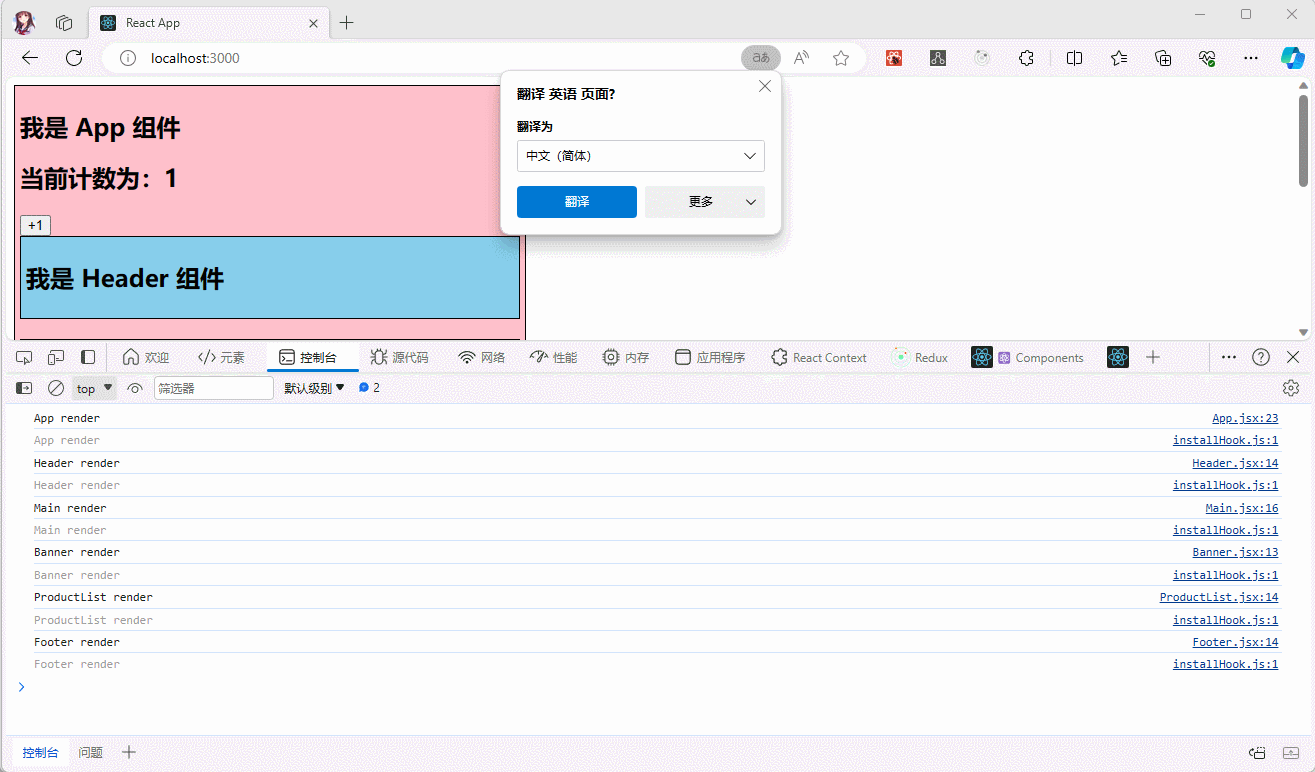Expand the top context dropdown
The height and width of the screenshot is (772, 1315).
95,388
